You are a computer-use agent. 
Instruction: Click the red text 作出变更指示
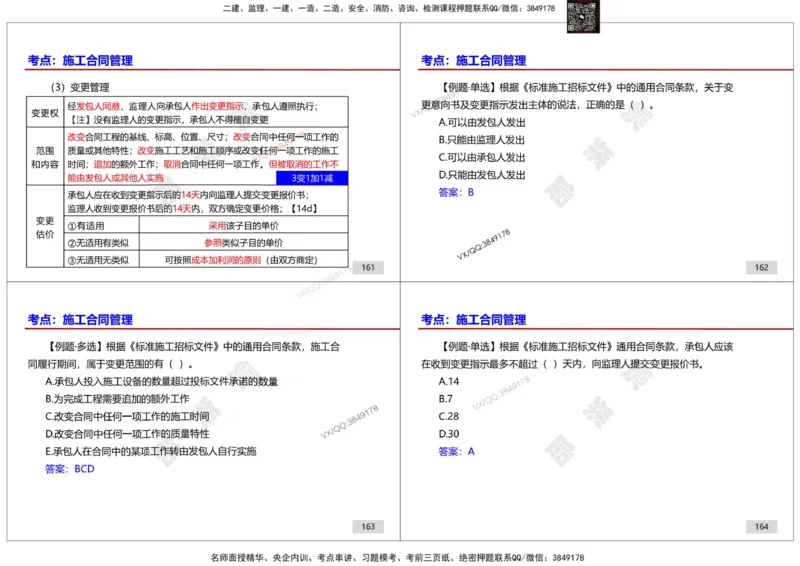pos(217,106)
